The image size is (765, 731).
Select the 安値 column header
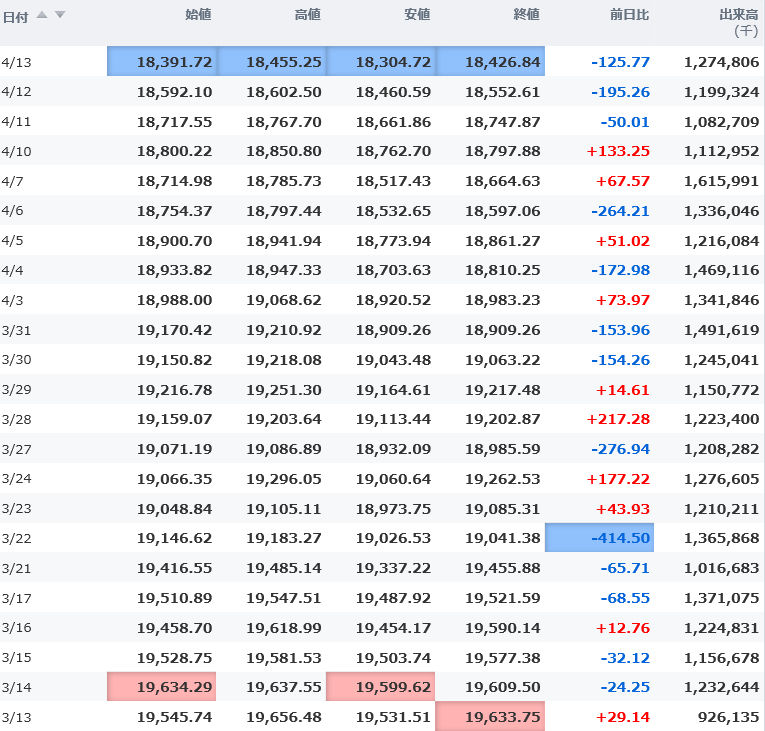[417, 15]
